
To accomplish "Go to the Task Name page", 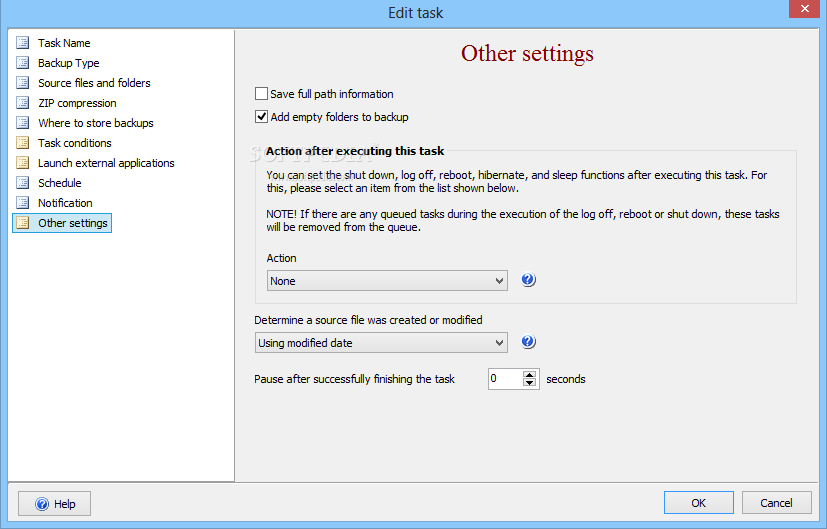I will coord(64,43).
